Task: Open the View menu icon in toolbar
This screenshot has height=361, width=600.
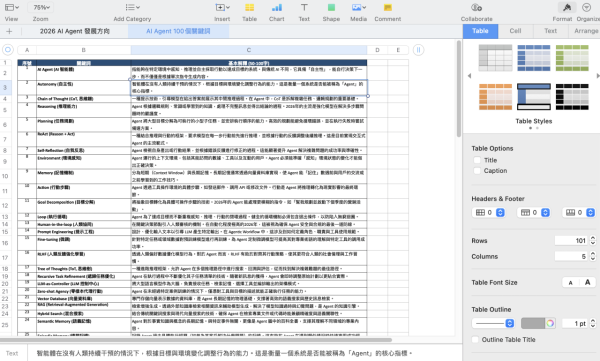Action: click(x=11, y=7)
